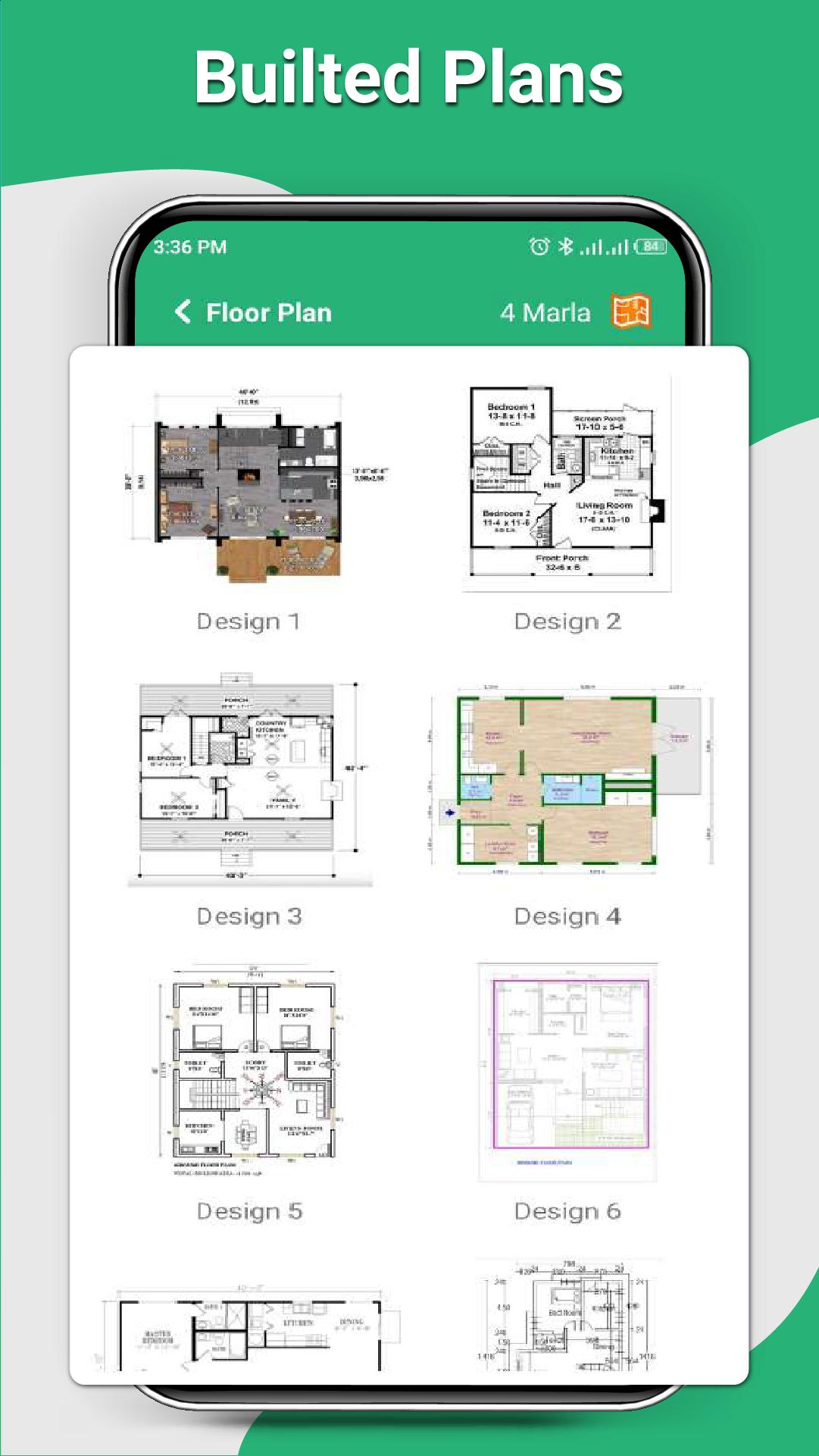Screen dimensions: 819x1456
Task: Open Design 4 green-walled plan thumbnail
Action: [x=567, y=781]
